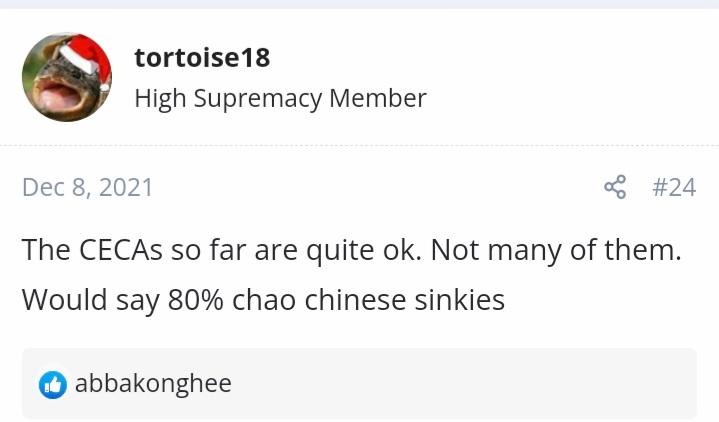The width and height of the screenshot is (719, 422).
Task: Click the word CECAs in the post
Action: [x=121, y=249]
